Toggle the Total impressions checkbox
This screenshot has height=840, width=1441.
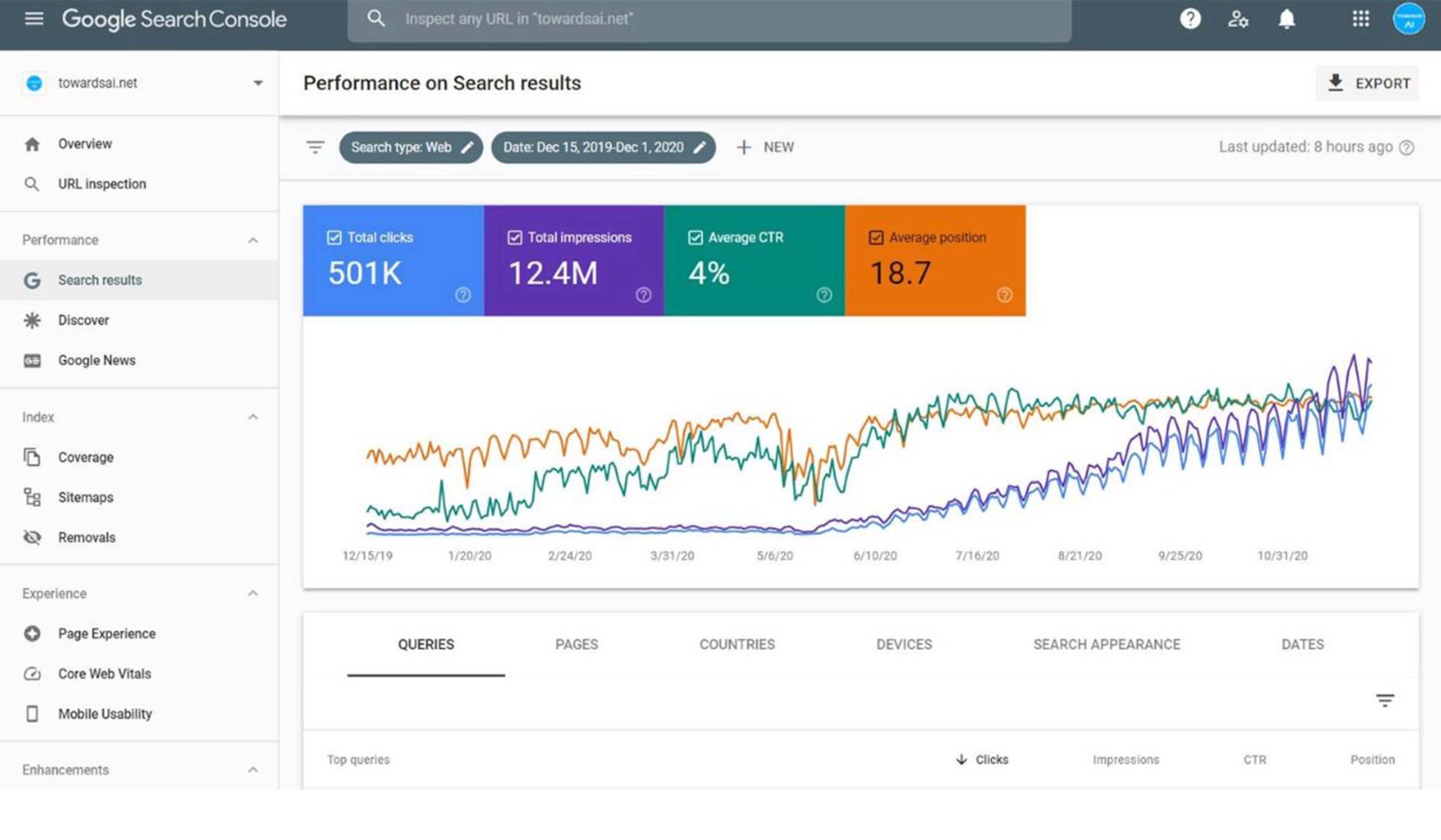click(x=514, y=238)
